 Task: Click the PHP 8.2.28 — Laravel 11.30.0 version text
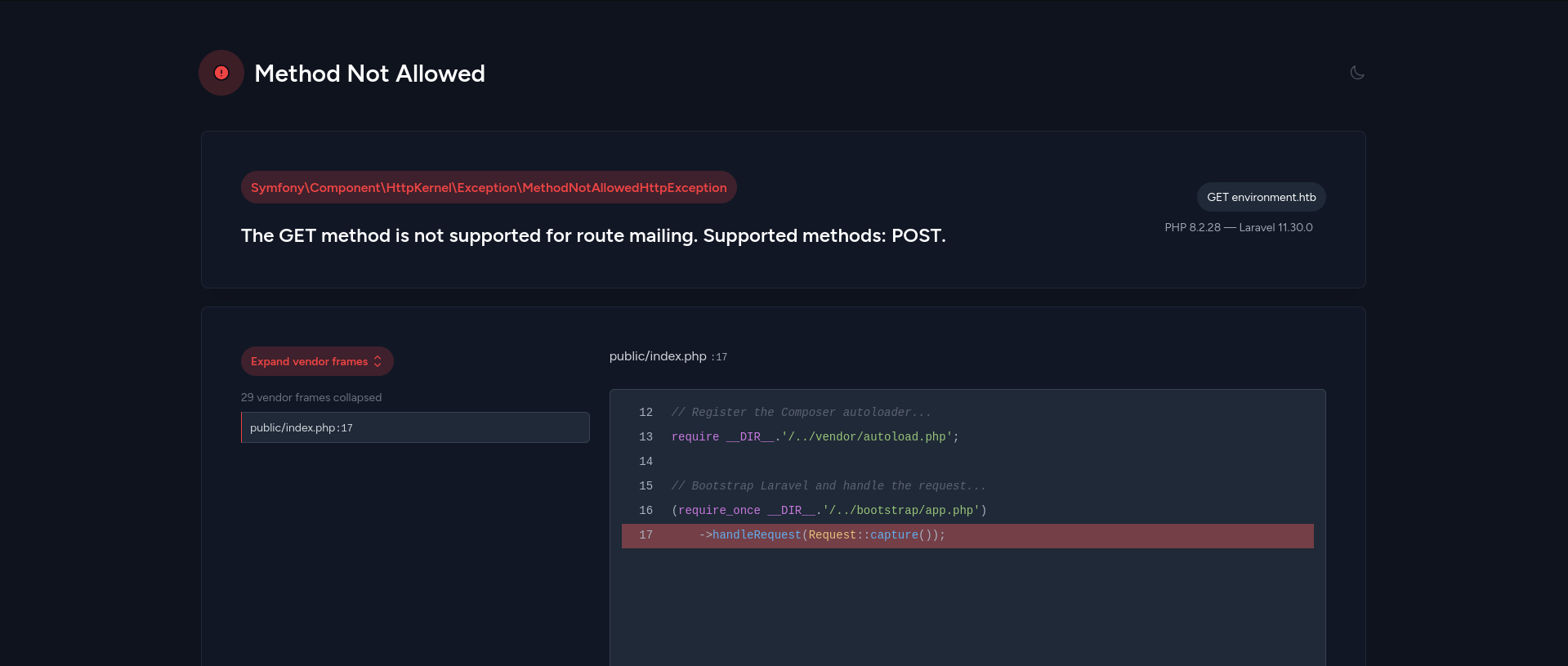click(x=1238, y=227)
